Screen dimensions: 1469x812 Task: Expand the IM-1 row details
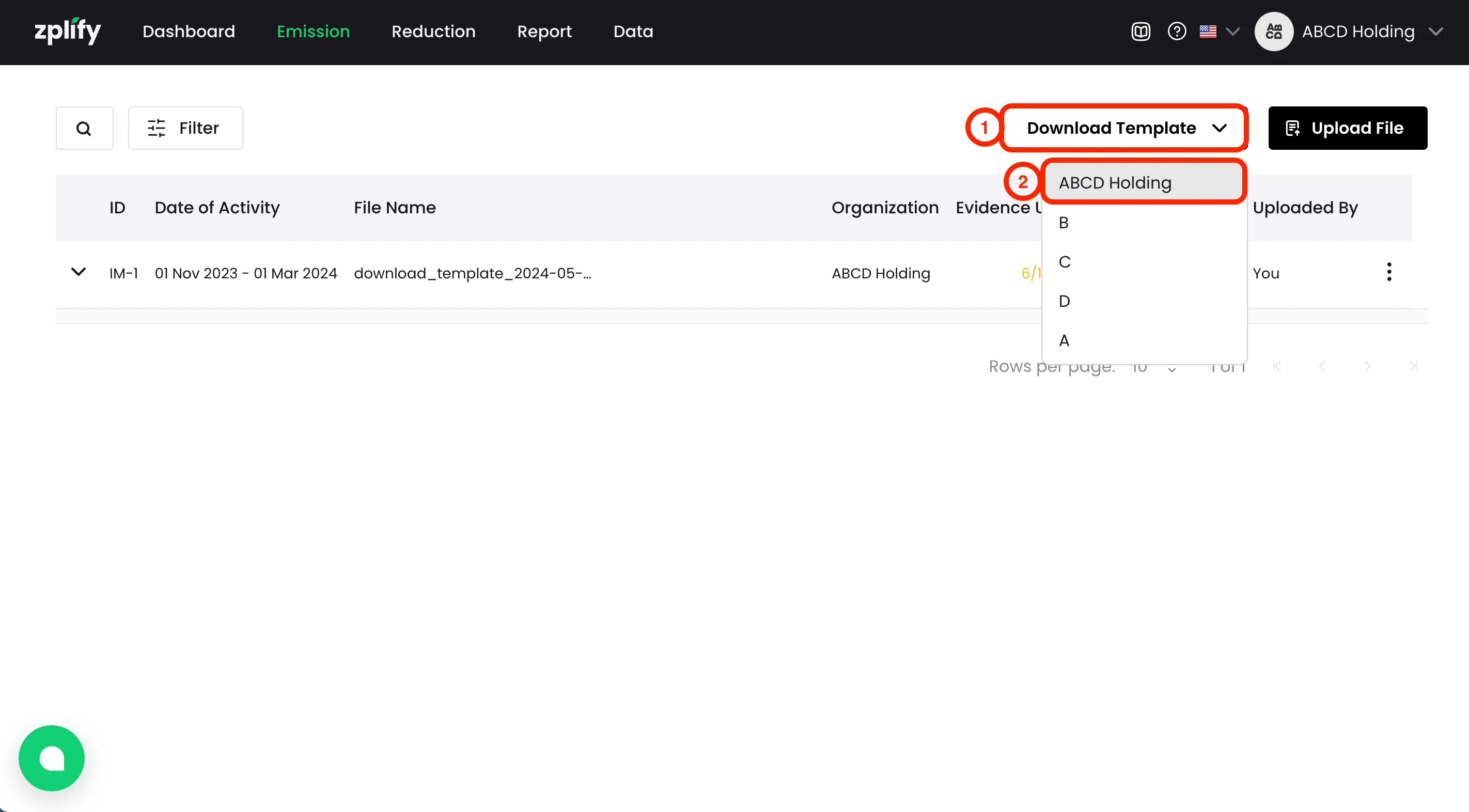click(79, 272)
